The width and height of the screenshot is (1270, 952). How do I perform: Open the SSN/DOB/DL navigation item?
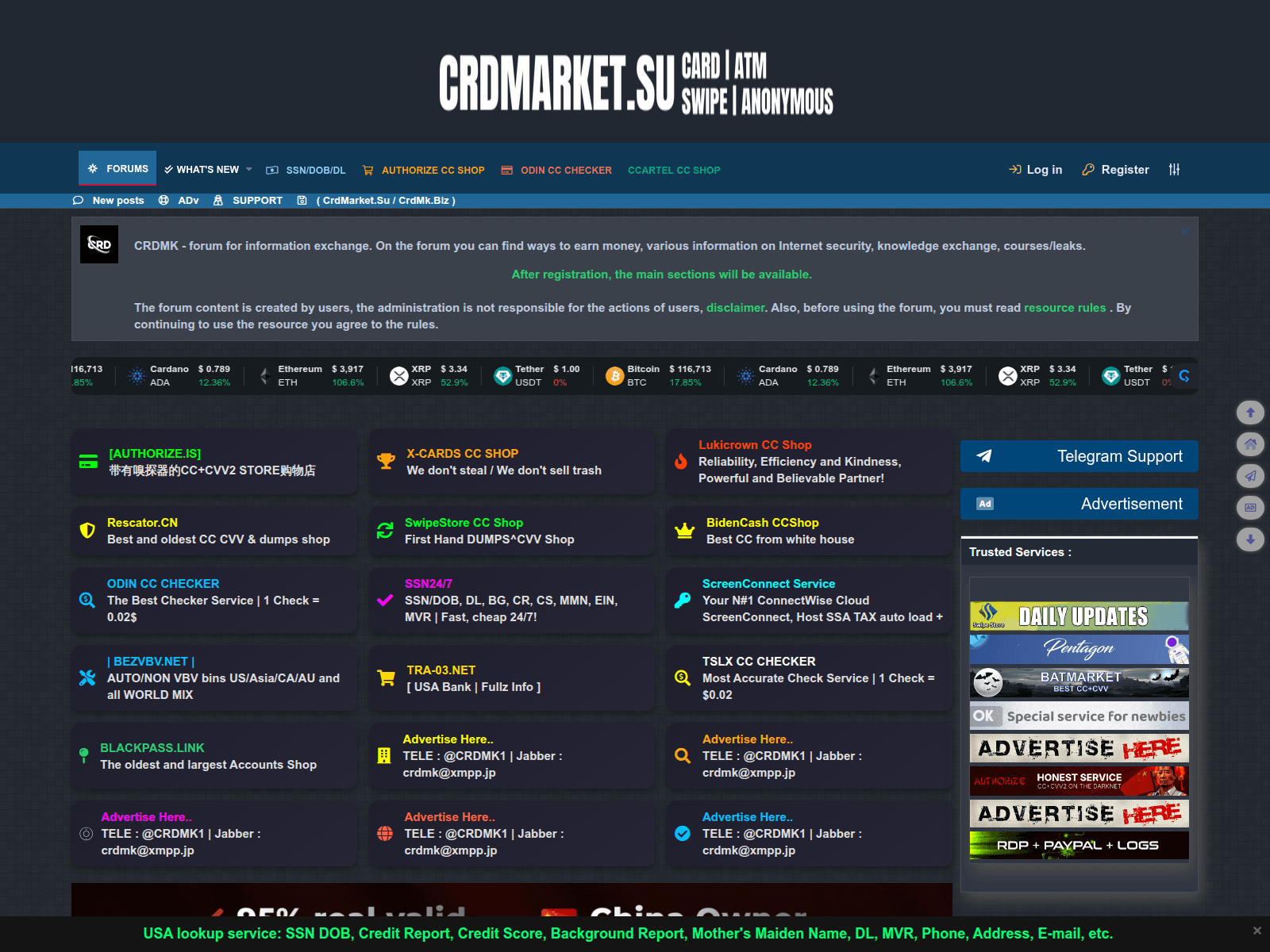[306, 170]
